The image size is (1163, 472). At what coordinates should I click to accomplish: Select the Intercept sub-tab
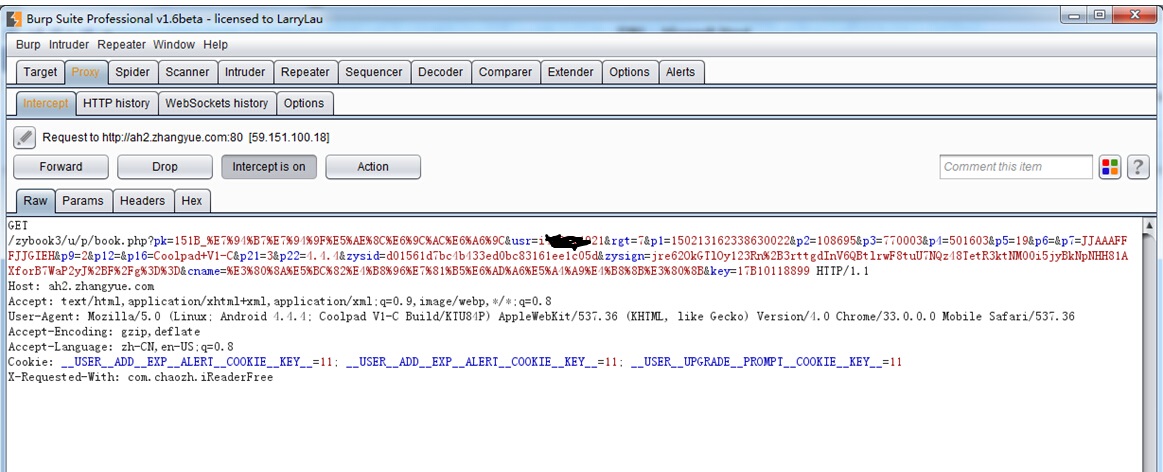(45, 103)
